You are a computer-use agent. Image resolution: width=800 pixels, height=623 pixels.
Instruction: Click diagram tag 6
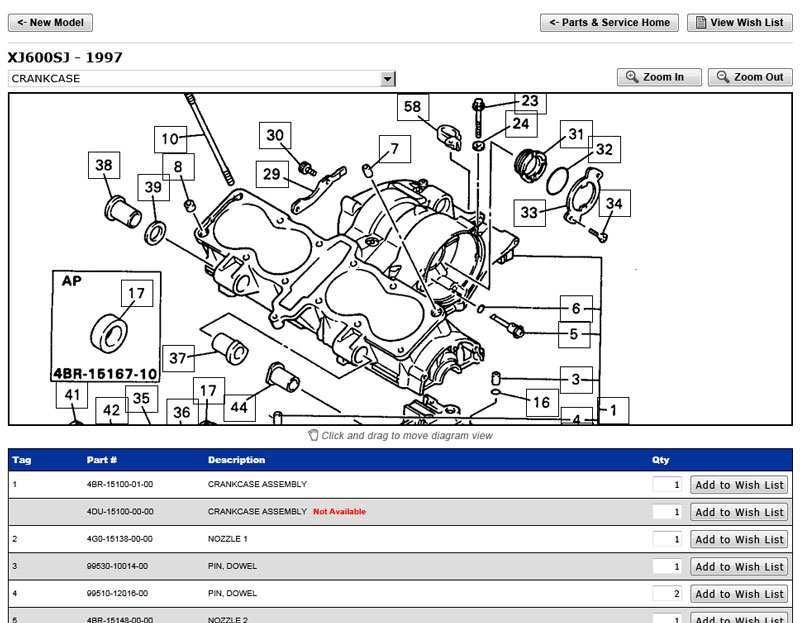(576, 308)
